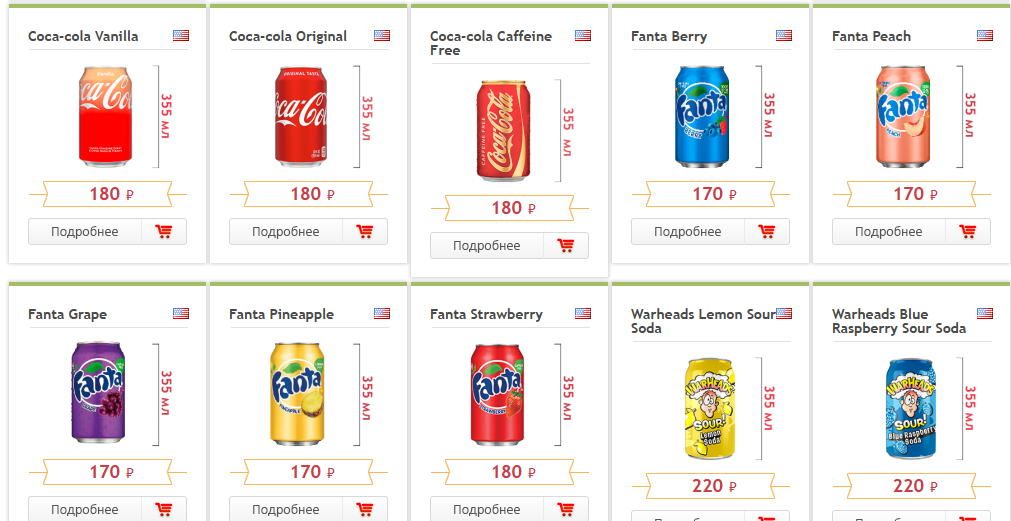Image resolution: width=1011 pixels, height=521 pixels.
Task: Open Fanta Grape details with Подробнее
Action: pyautogui.click(x=85, y=509)
